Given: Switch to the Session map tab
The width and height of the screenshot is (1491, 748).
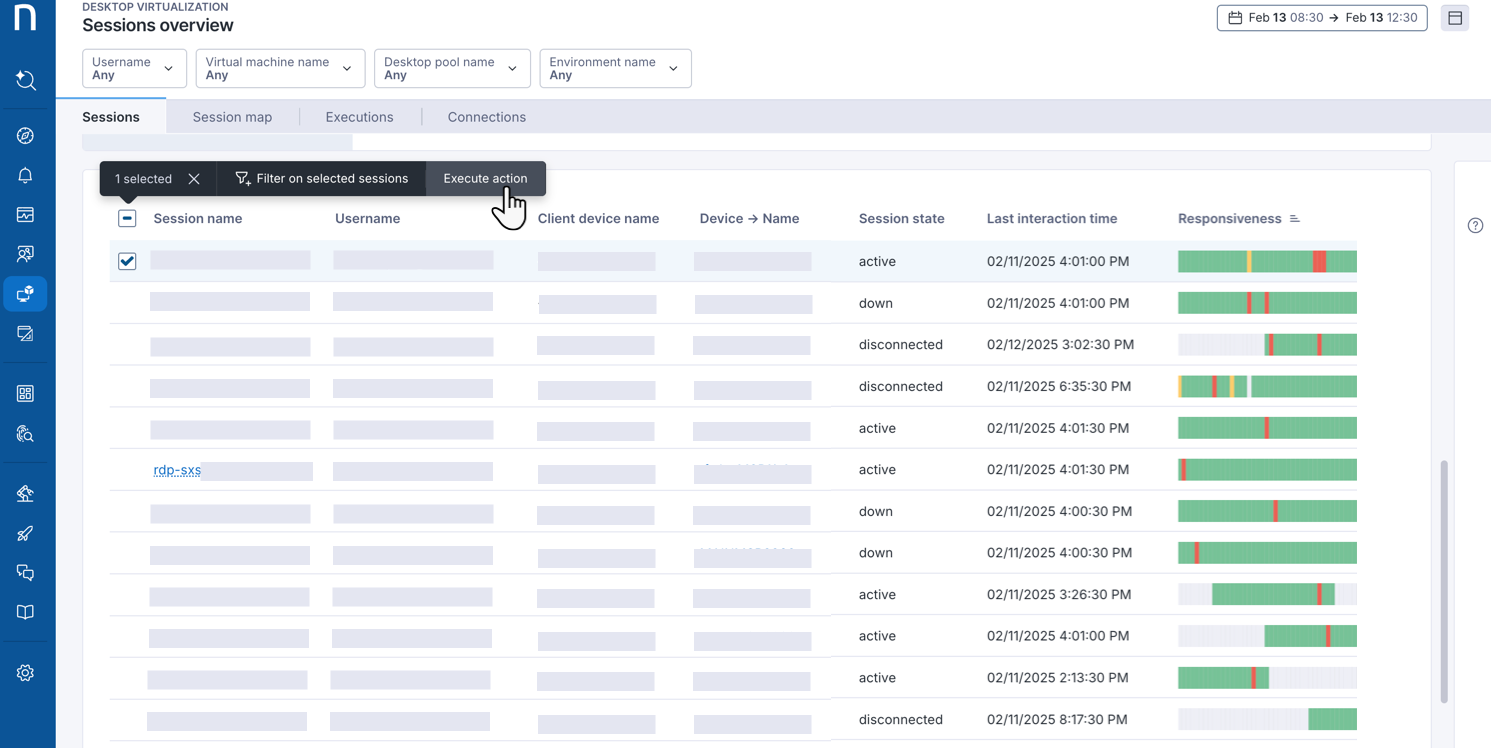Looking at the screenshot, I should tap(232, 117).
